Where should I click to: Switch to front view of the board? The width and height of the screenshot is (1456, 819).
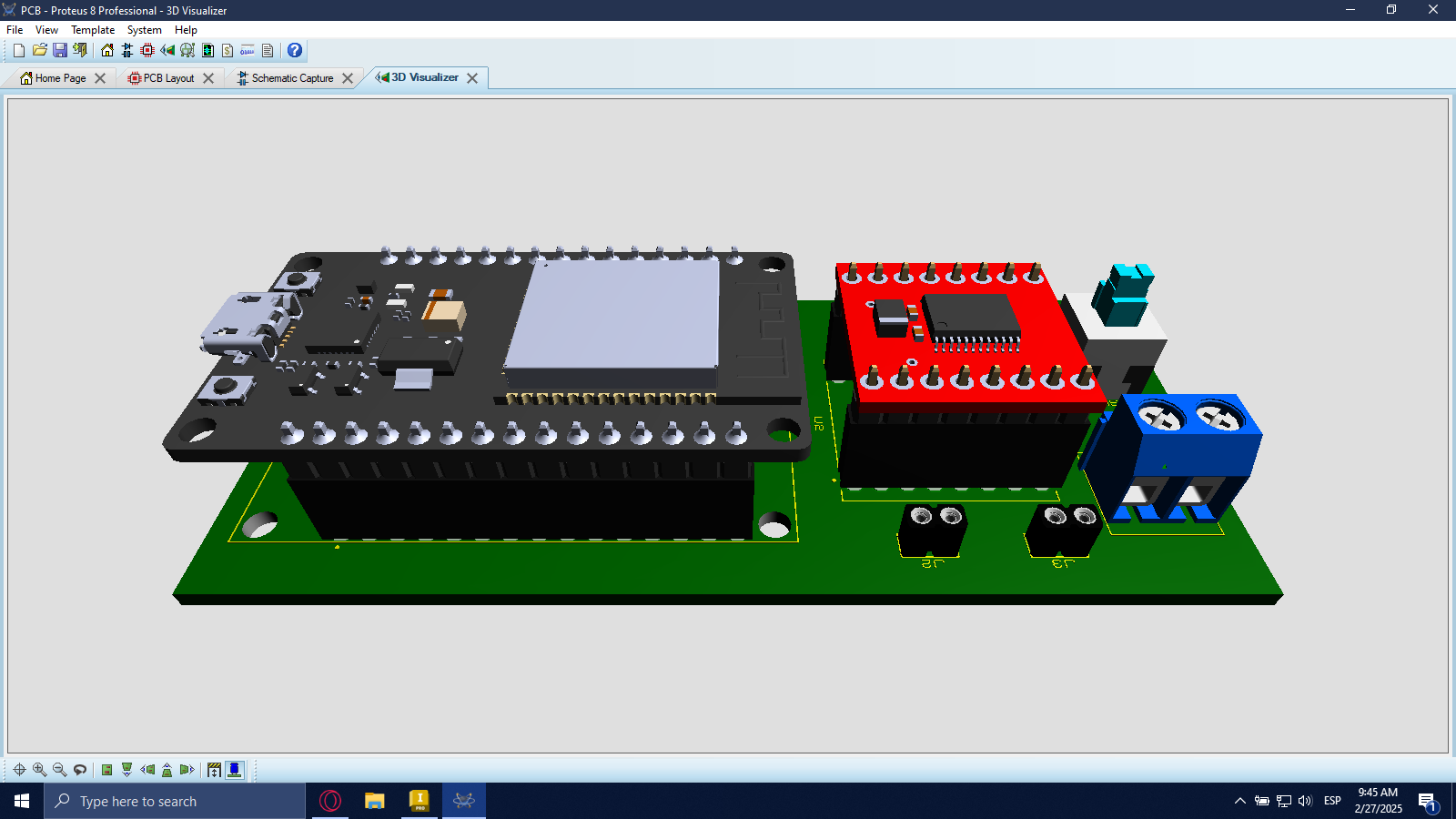[x=127, y=770]
